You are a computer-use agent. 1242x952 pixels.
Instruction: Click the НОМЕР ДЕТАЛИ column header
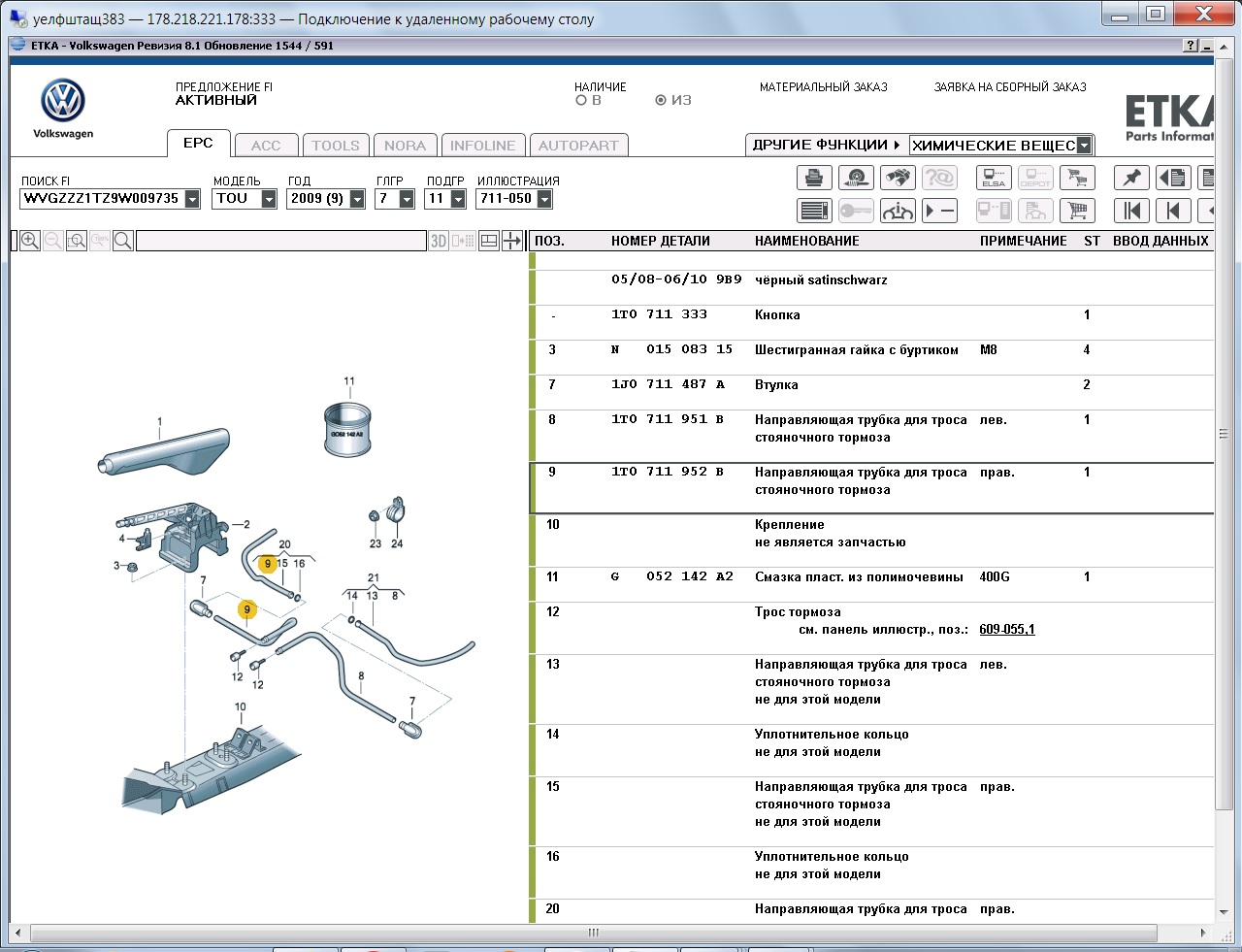[661, 241]
